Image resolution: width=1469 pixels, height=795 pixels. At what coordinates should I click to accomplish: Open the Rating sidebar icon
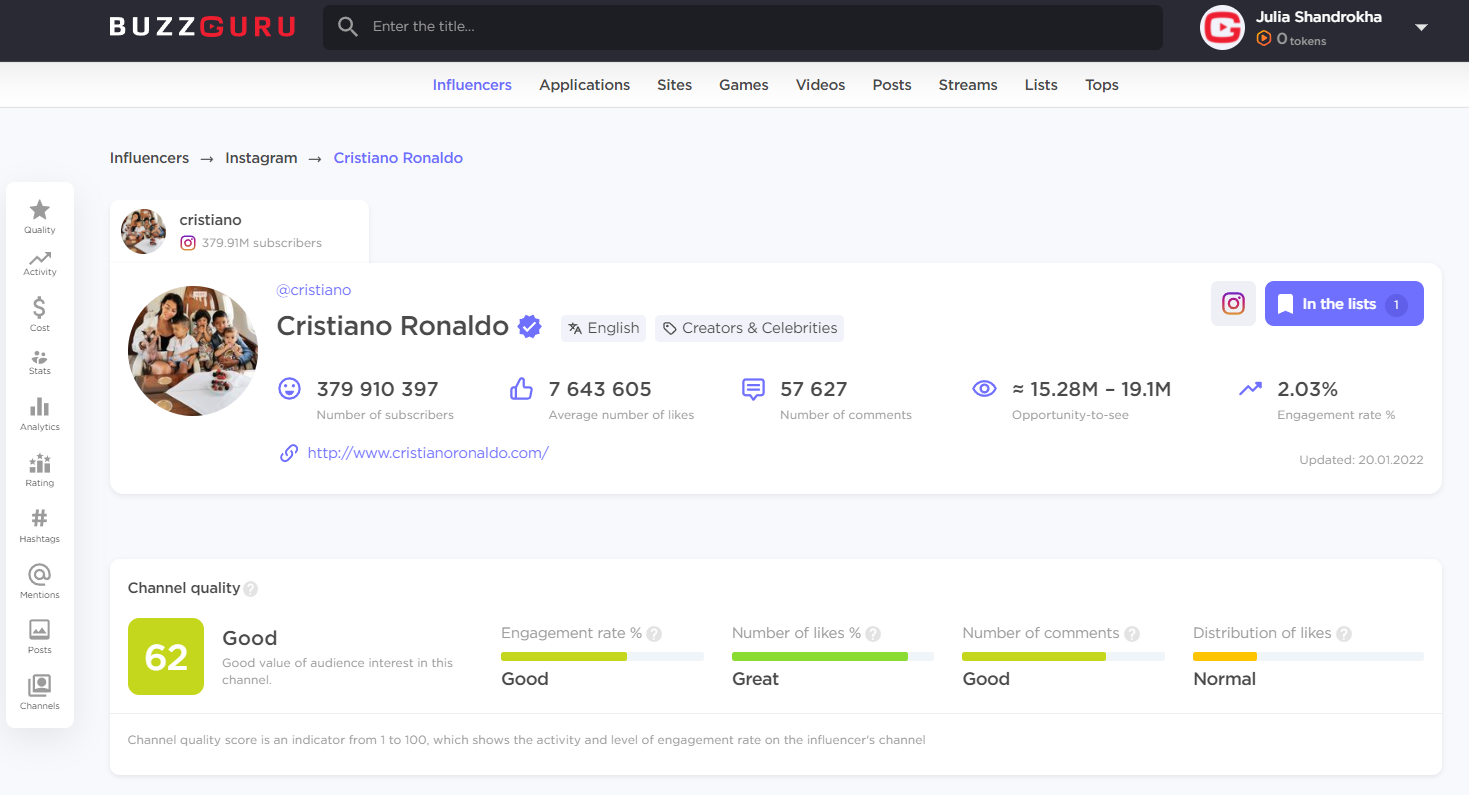[40, 469]
